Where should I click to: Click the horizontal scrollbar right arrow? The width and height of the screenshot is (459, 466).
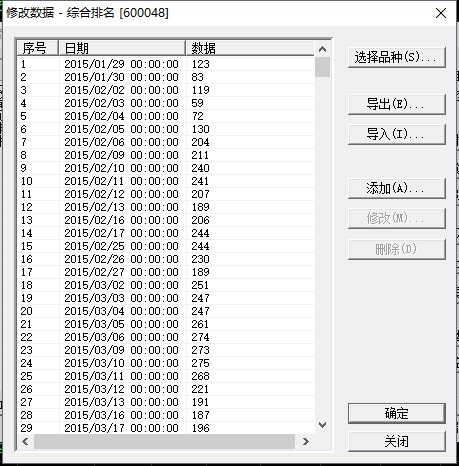pyautogui.click(x=305, y=442)
